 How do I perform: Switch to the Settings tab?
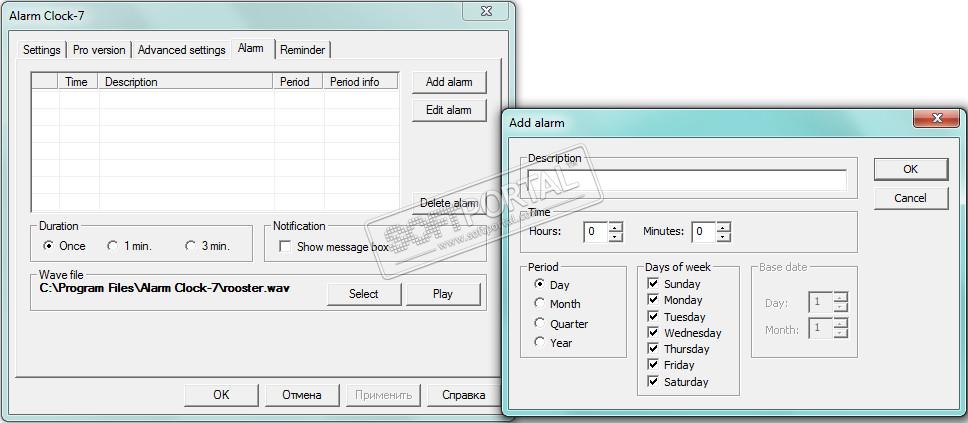(41, 50)
